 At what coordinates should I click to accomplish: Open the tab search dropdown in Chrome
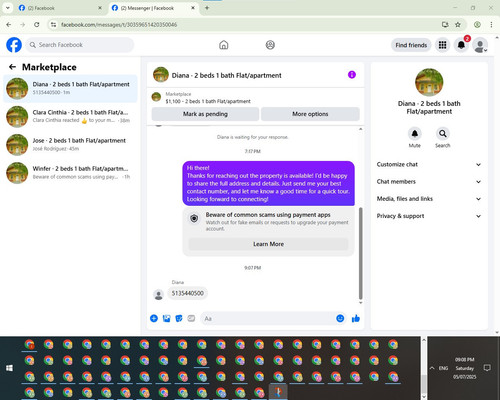pyautogui.click(x=7, y=8)
